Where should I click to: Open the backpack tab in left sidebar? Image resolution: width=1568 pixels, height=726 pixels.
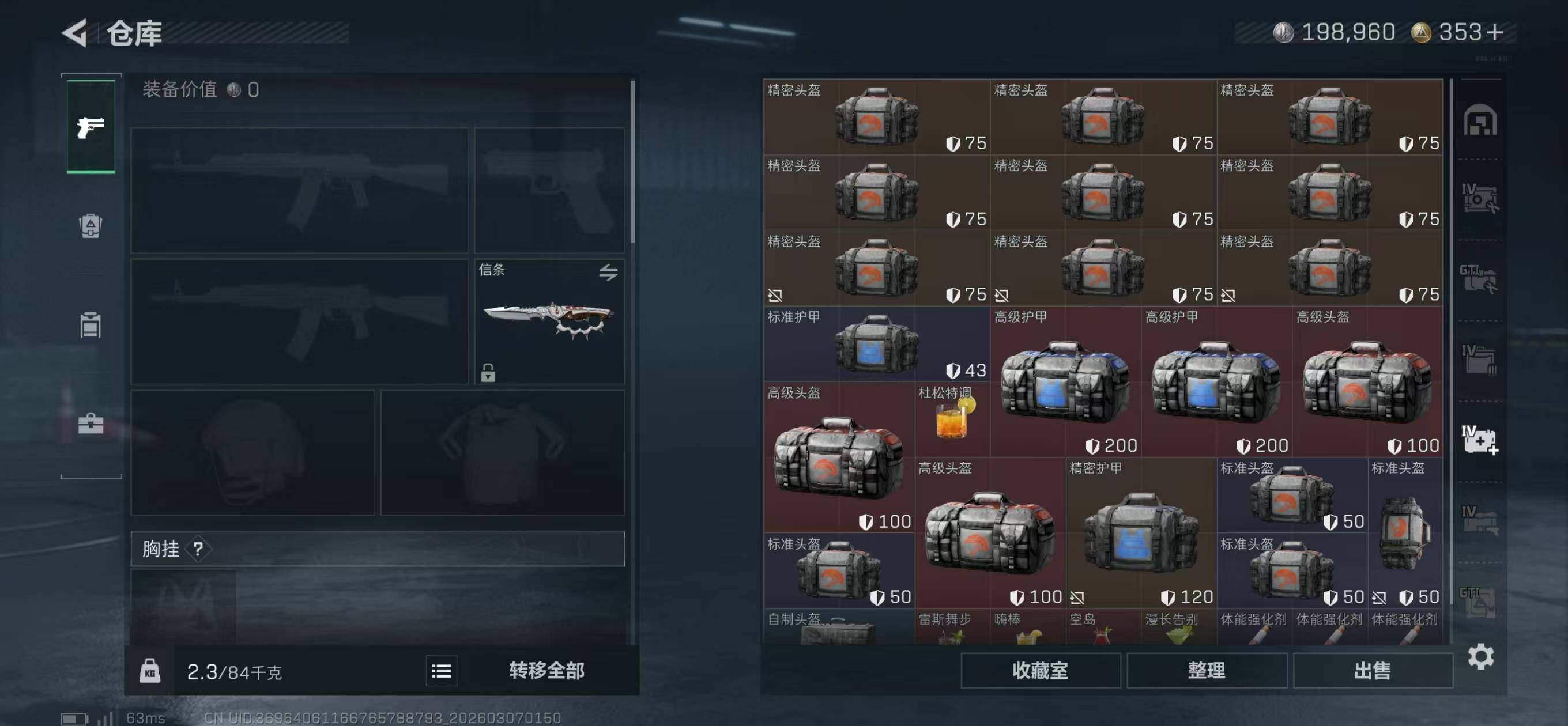[x=91, y=226]
